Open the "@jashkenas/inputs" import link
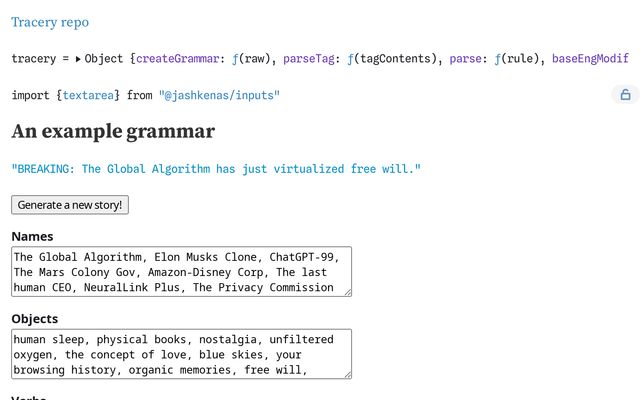 point(219,95)
